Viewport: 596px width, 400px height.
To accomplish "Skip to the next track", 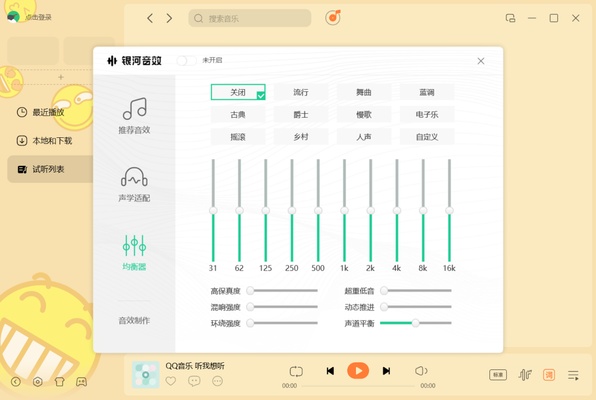I will click(x=386, y=371).
